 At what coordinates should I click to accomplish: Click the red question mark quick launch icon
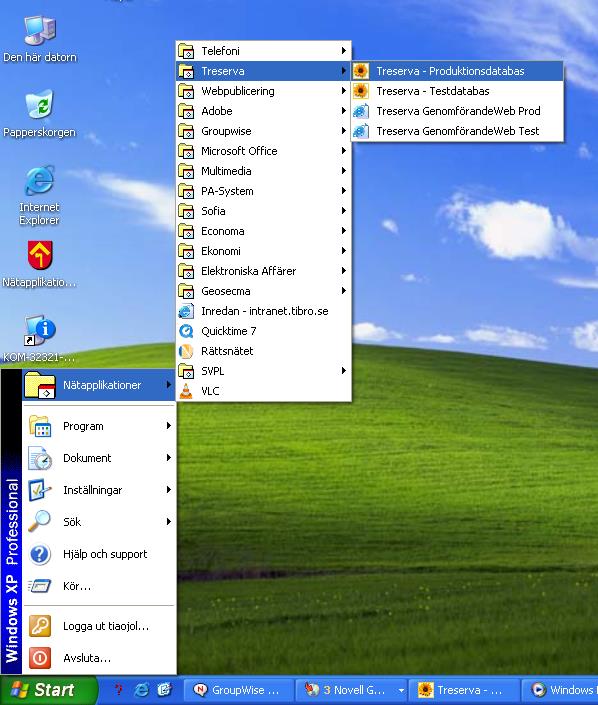pos(118,690)
